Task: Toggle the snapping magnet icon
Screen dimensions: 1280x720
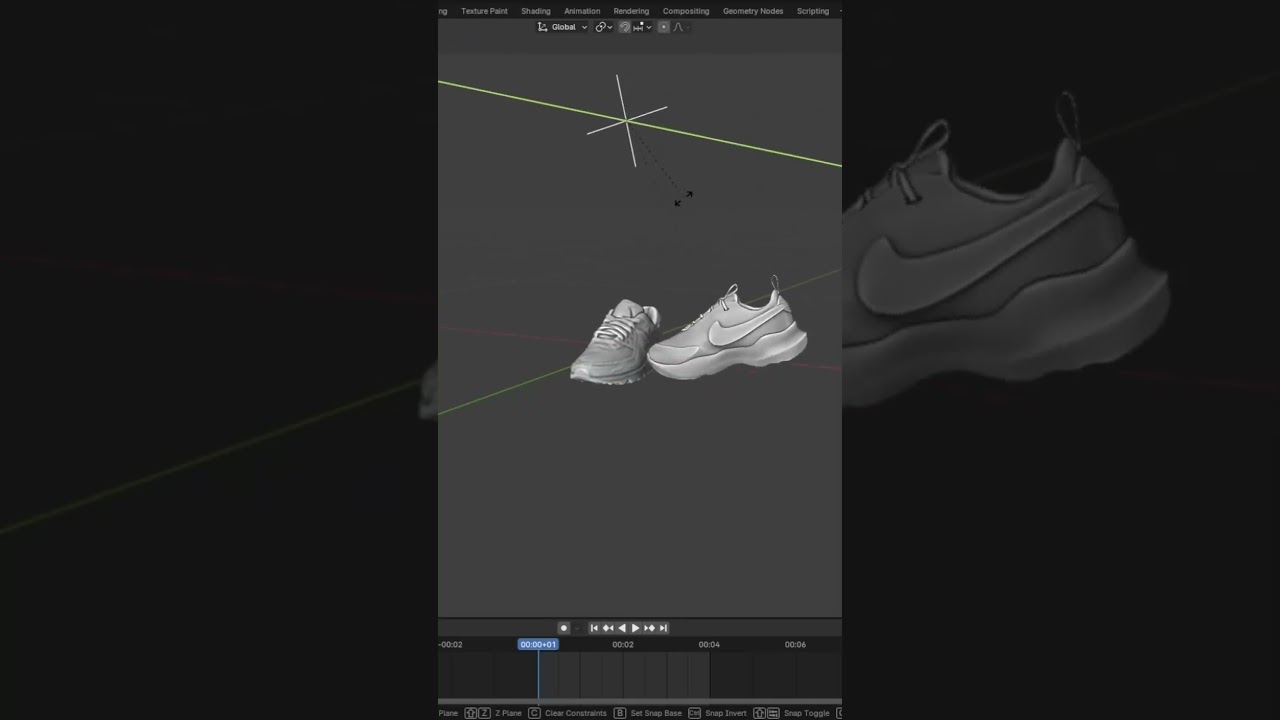Action: coord(625,27)
